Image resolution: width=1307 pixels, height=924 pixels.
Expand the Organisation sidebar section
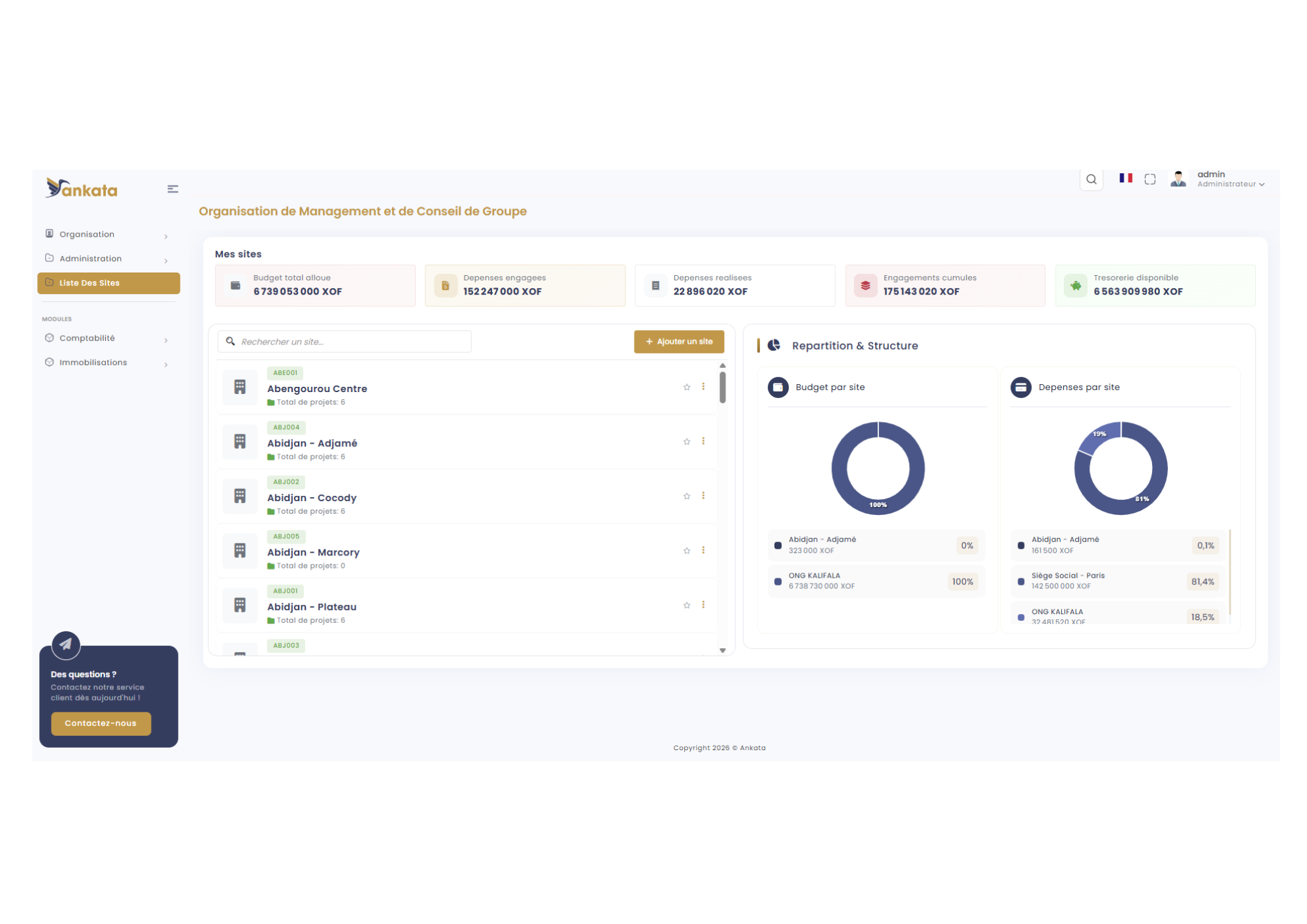pos(86,234)
